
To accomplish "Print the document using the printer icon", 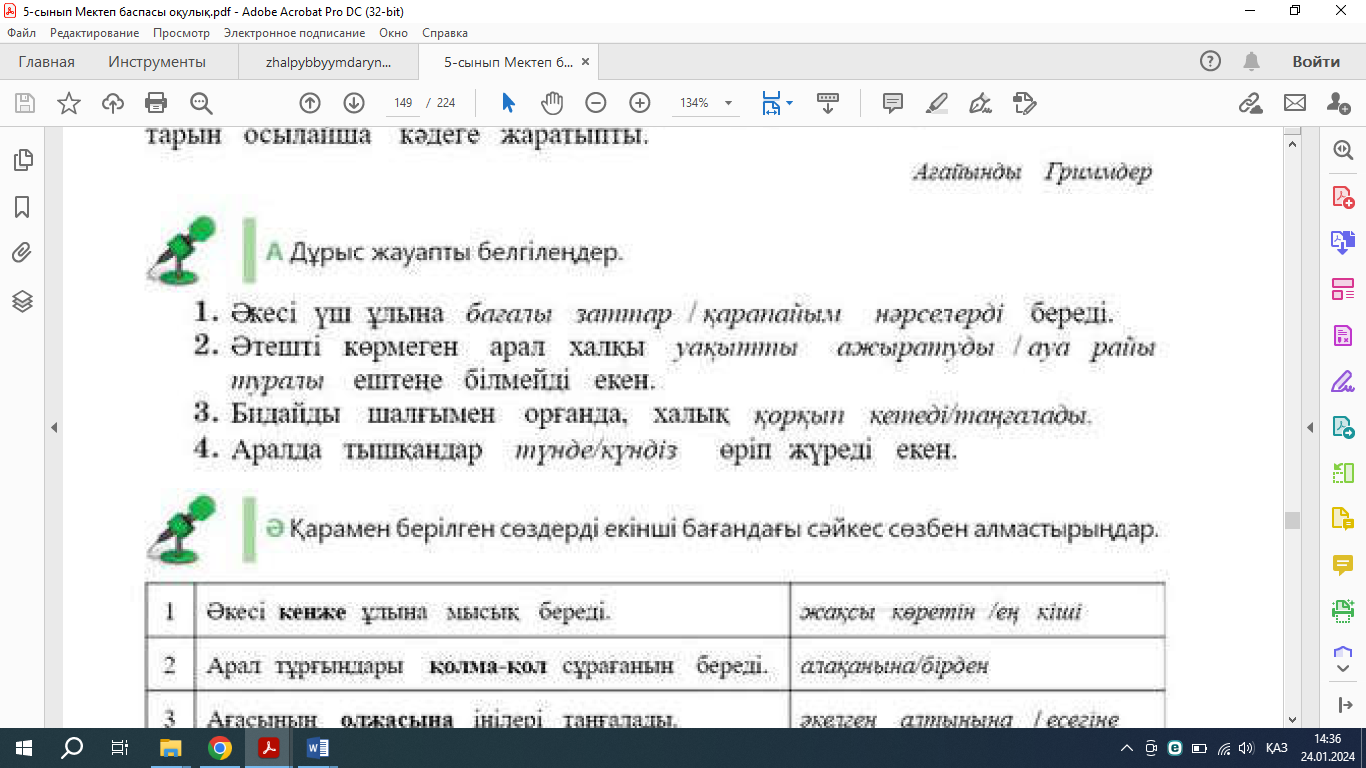I will click(156, 103).
